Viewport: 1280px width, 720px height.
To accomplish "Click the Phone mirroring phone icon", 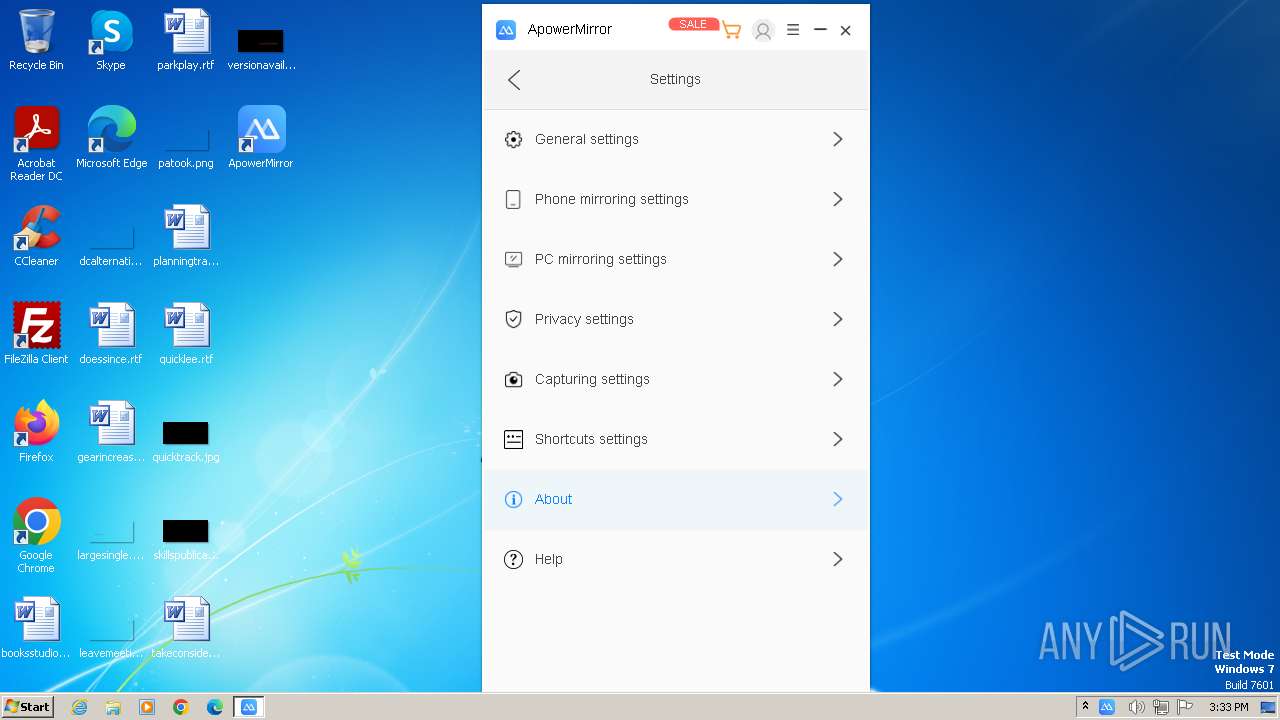I will [513, 200].
